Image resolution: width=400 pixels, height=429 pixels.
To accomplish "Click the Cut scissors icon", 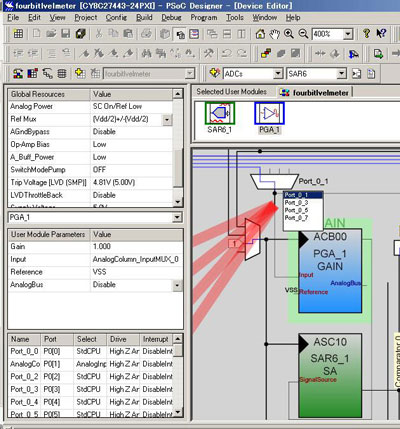I will coord(99,34).
